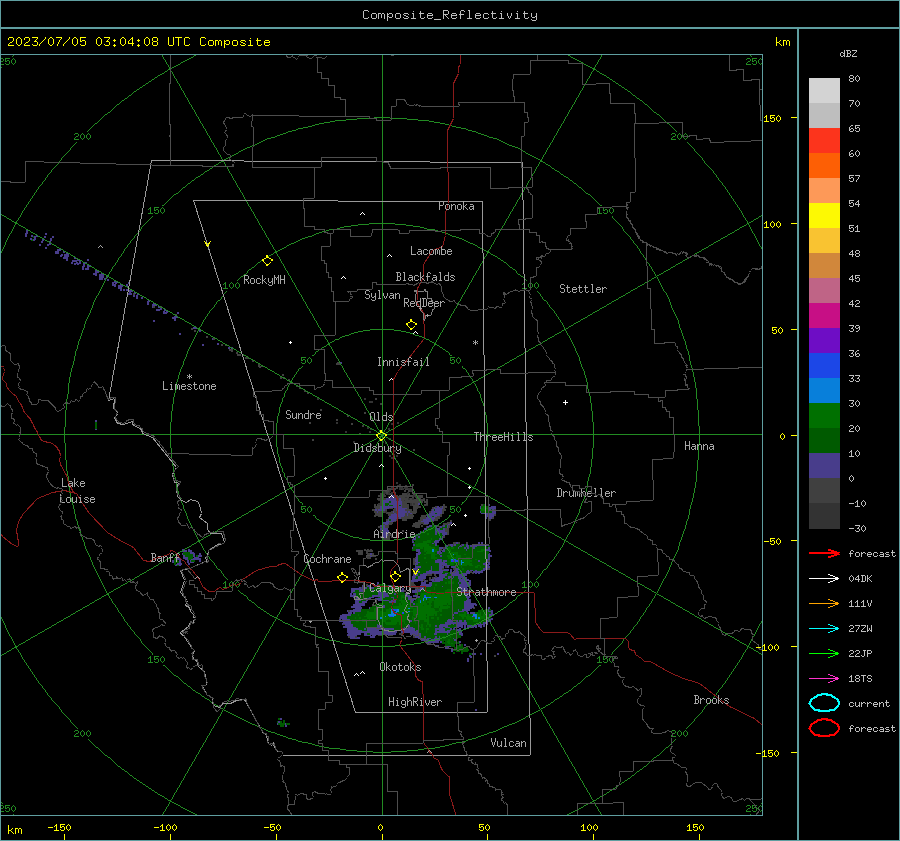
Task: Click the HighRiver city label
Action: (x=415, y=702)
